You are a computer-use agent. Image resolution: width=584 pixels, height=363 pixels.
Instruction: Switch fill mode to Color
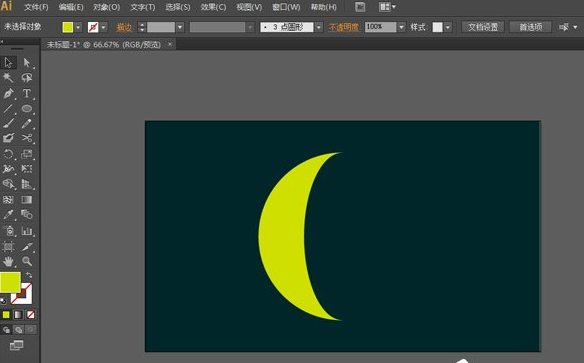(x=6, y=315)
